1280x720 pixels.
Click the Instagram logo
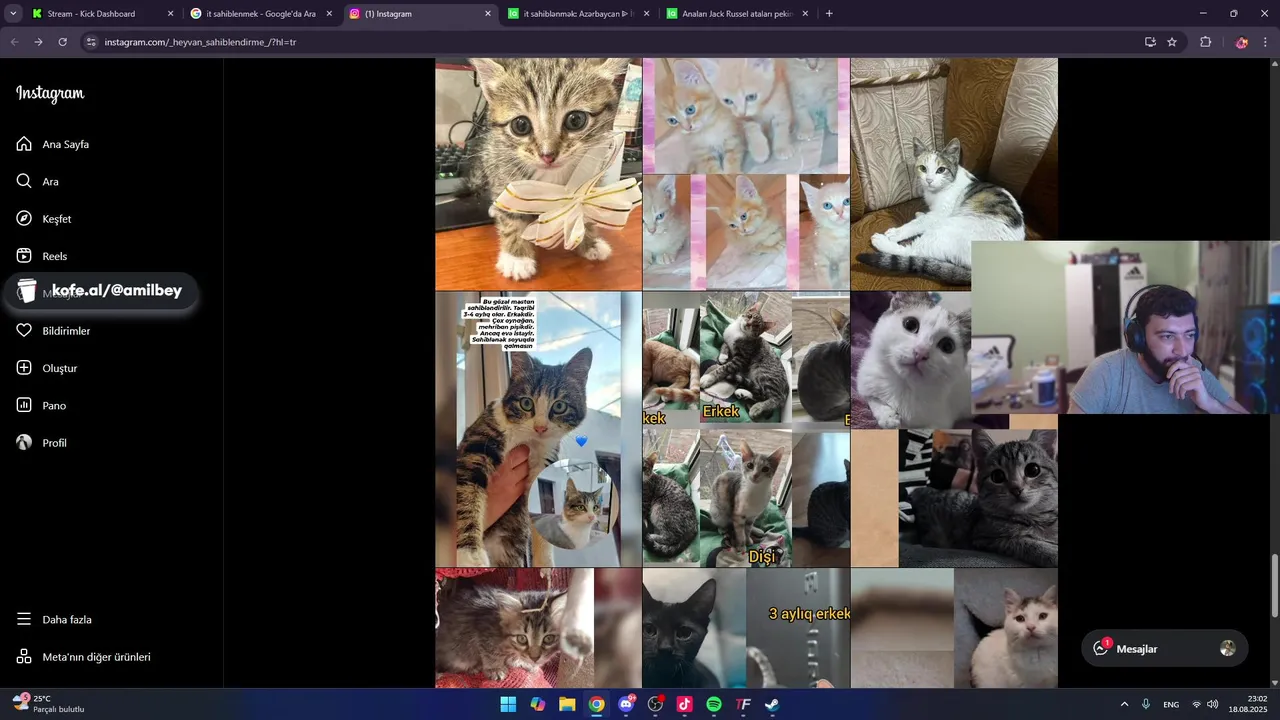[50, 94]
